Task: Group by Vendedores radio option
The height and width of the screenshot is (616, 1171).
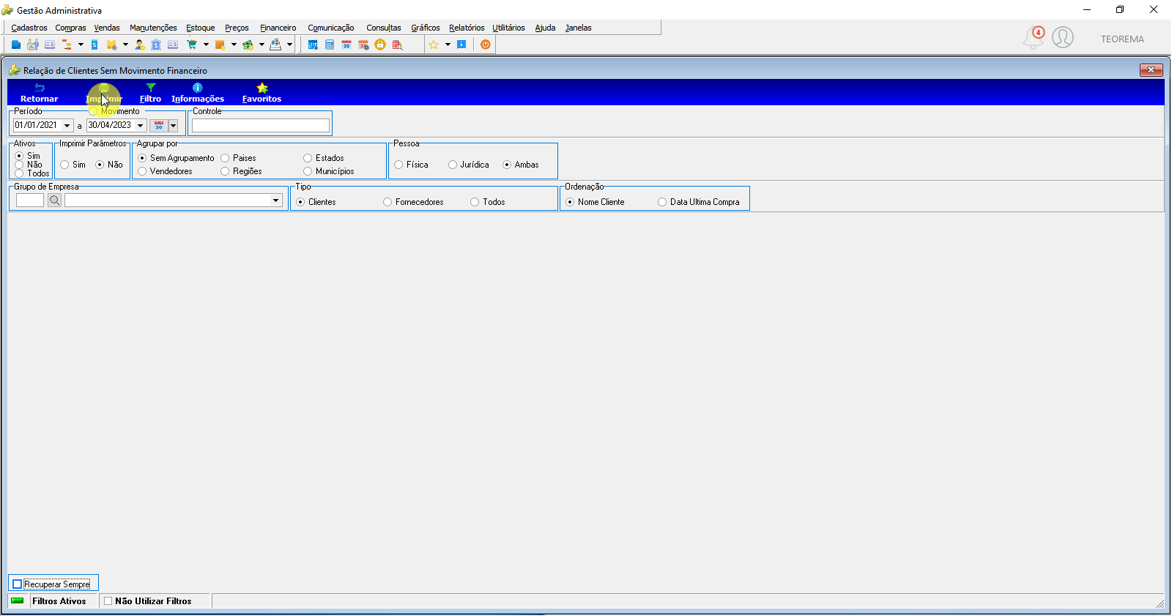Action: click(143, 171)
